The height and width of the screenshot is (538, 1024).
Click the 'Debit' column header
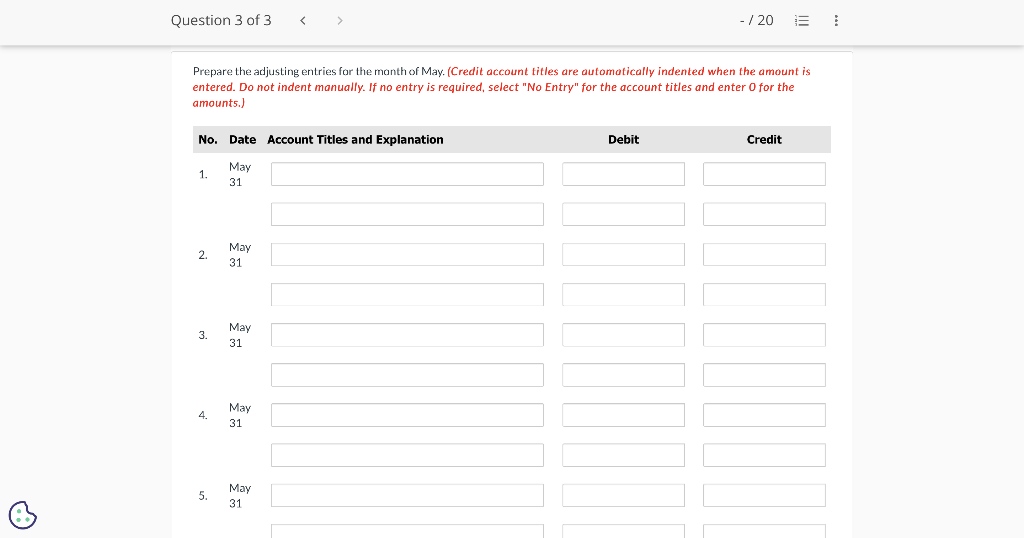tap(624, 140)
